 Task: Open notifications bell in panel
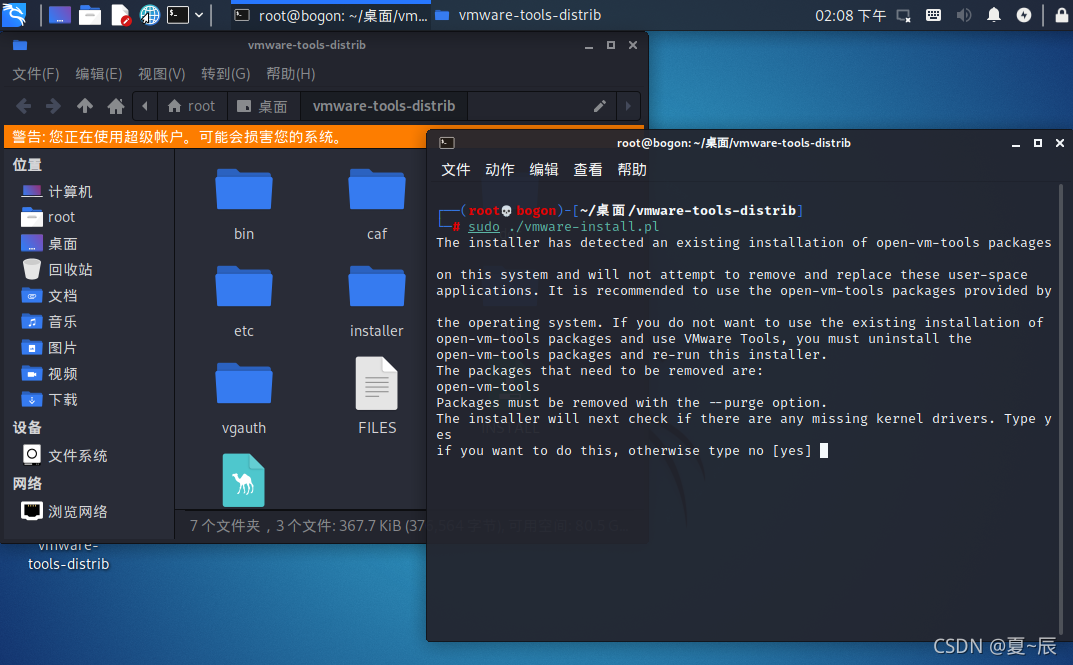point(994,15)
